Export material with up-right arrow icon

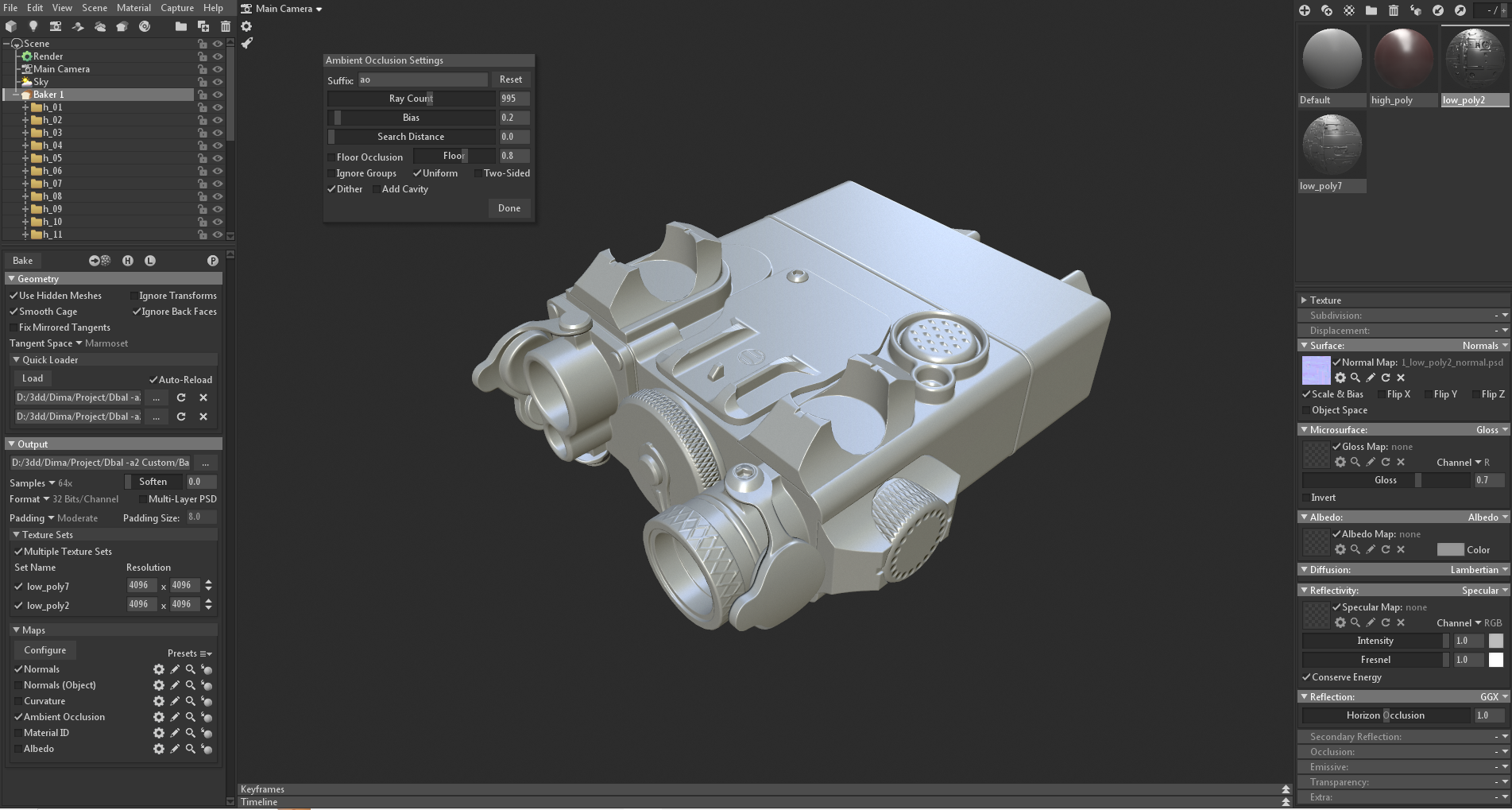pos(1460,10)
